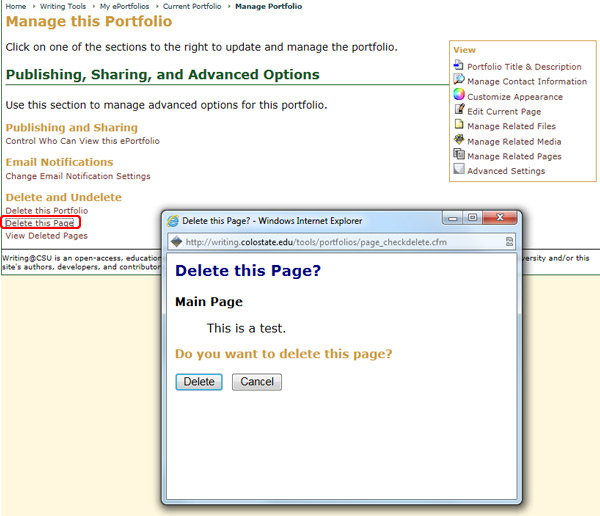Click the Manage Related Pages icon

tap(459, 154)
